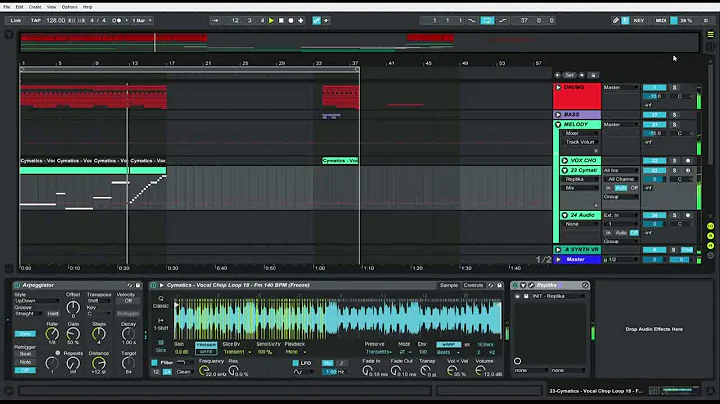
Task: Solo the MELODY track
Action: coord(675,124)
